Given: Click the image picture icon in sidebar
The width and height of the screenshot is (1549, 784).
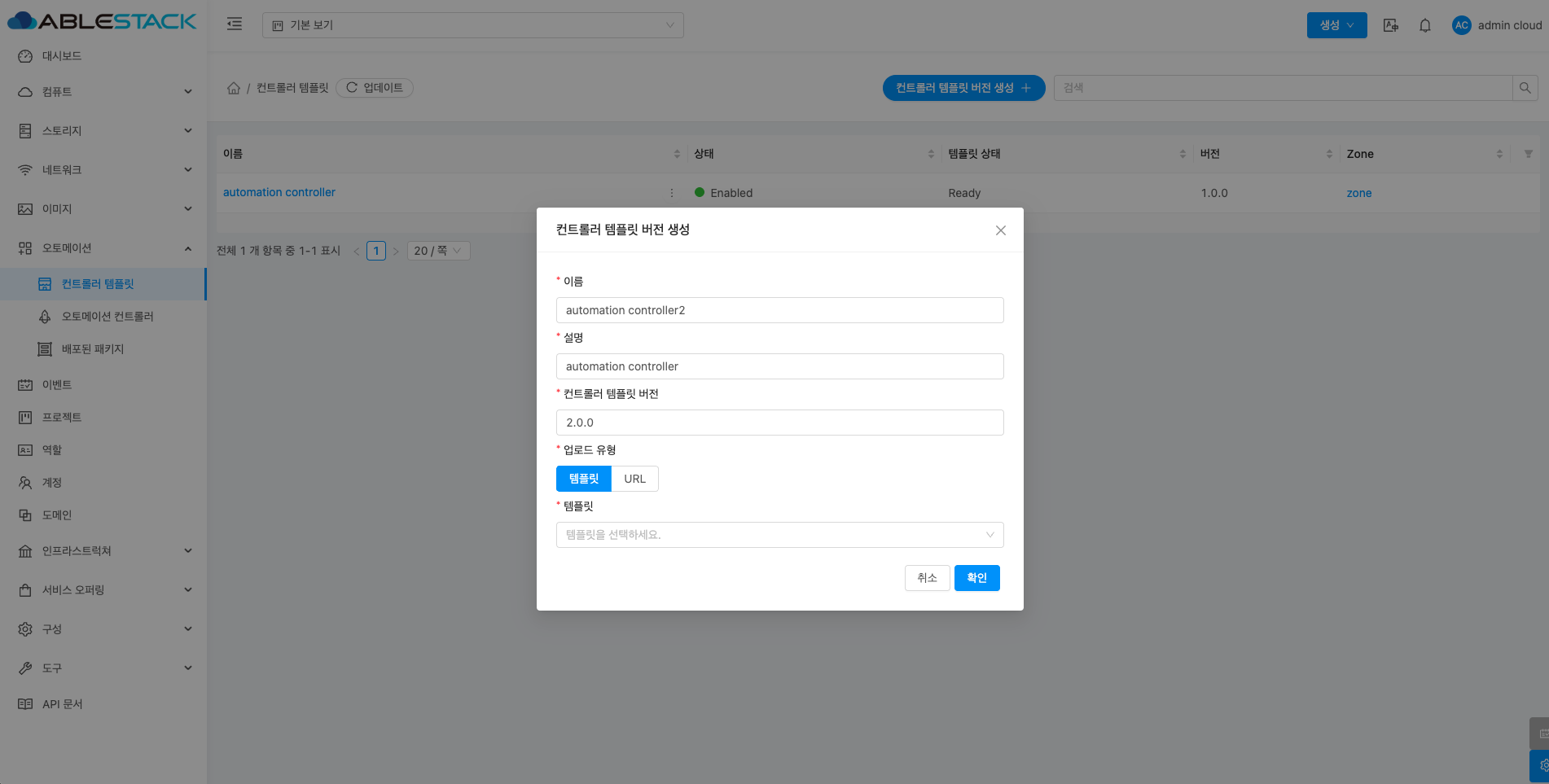Looking at the screenshot, I should [25, 209].
